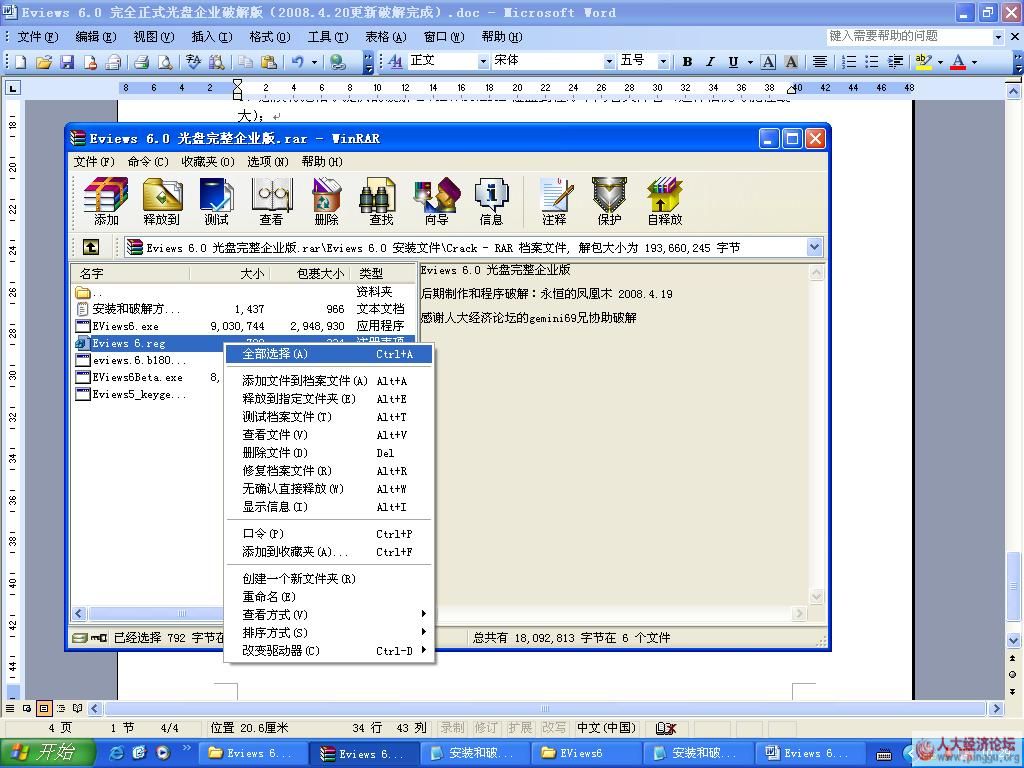Expand the WinRAR address path dropdown
1024x768 pixels.
point(814,247)
